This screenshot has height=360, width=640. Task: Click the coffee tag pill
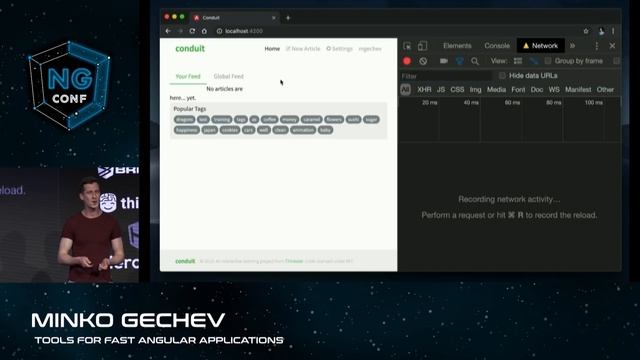point(269,119)
